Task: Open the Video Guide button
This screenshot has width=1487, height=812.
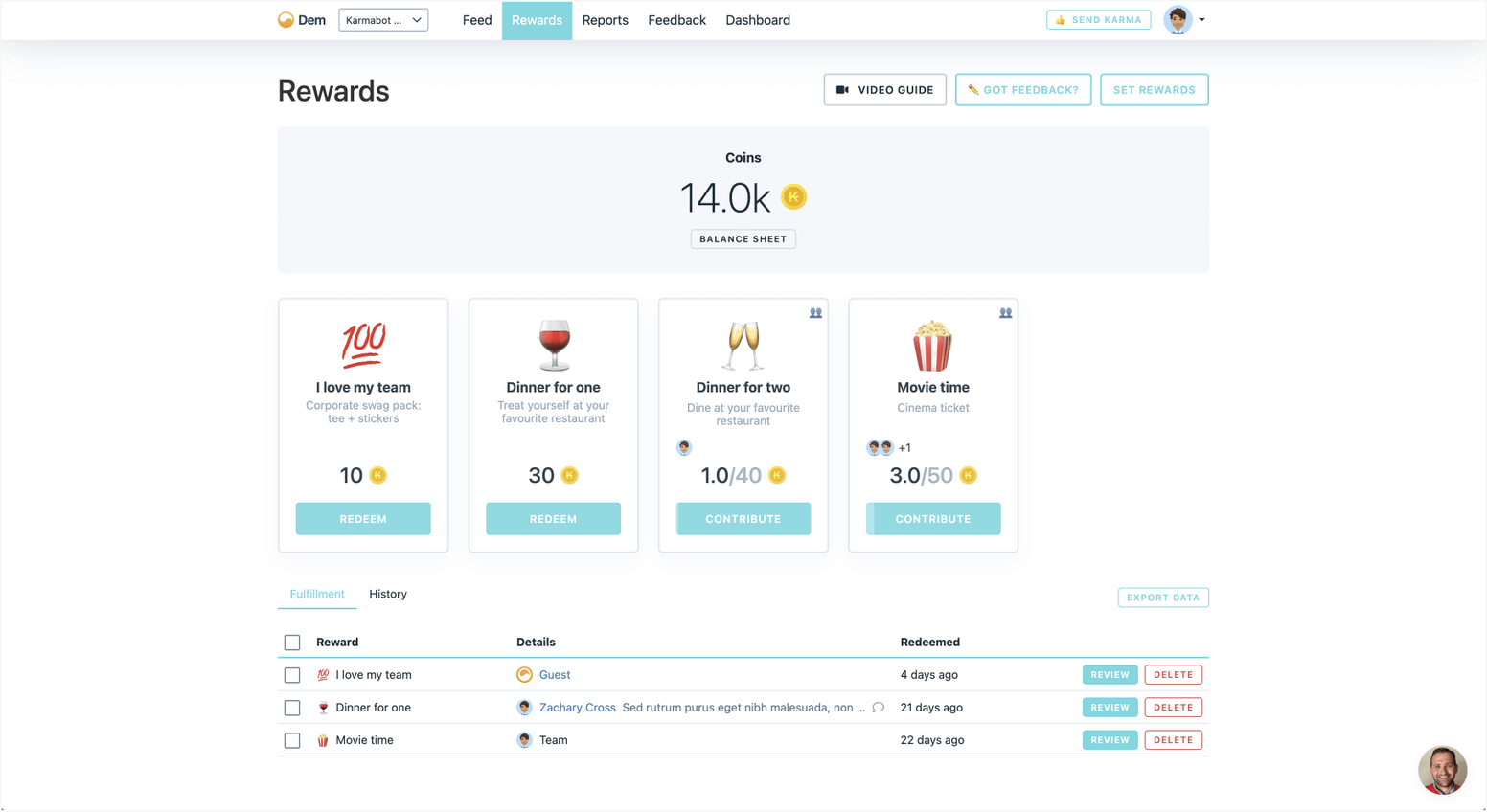Action: pos(884,90)
